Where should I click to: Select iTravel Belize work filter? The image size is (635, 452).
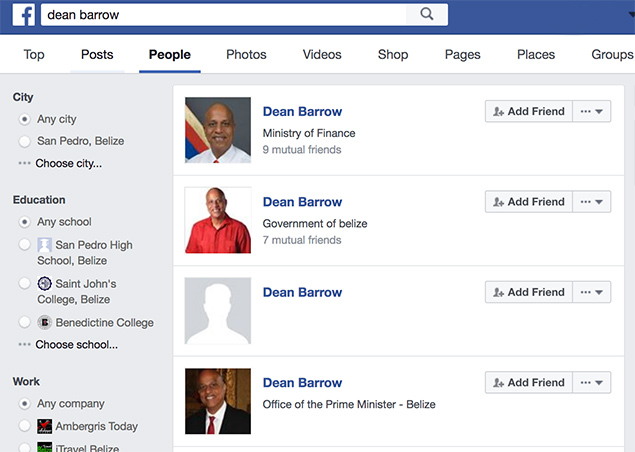[x=25, y=448]
